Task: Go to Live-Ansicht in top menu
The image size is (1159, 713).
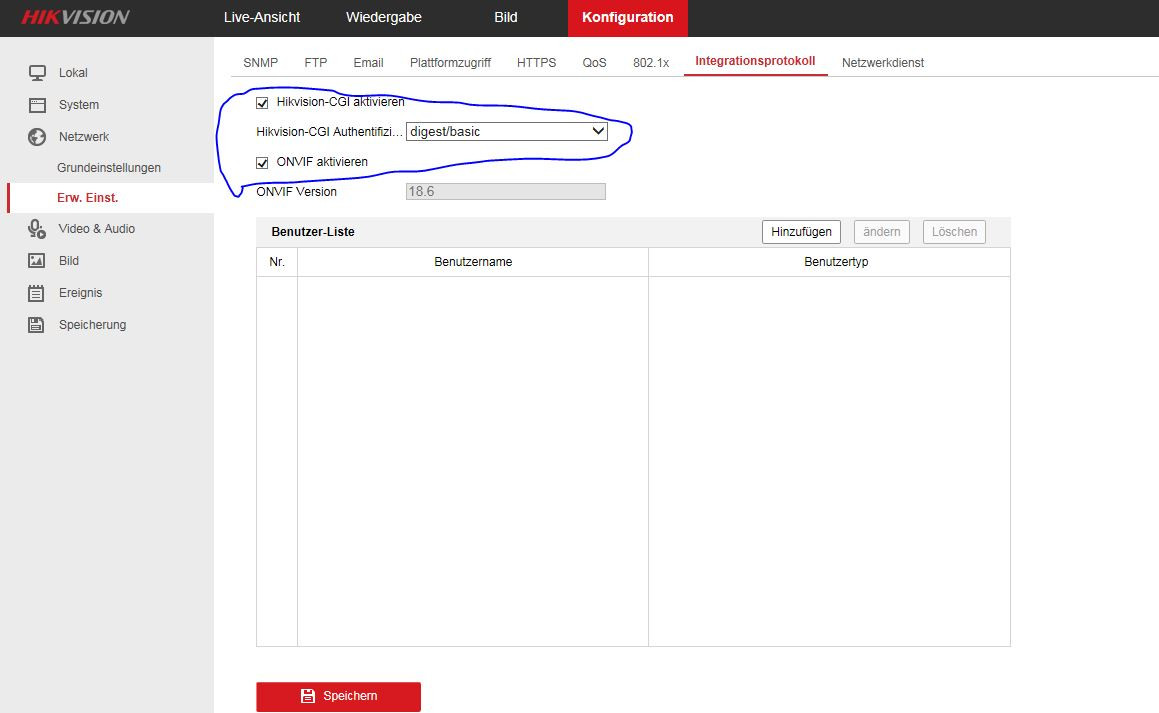Action: pyautogui.click(x=262, y=17)
